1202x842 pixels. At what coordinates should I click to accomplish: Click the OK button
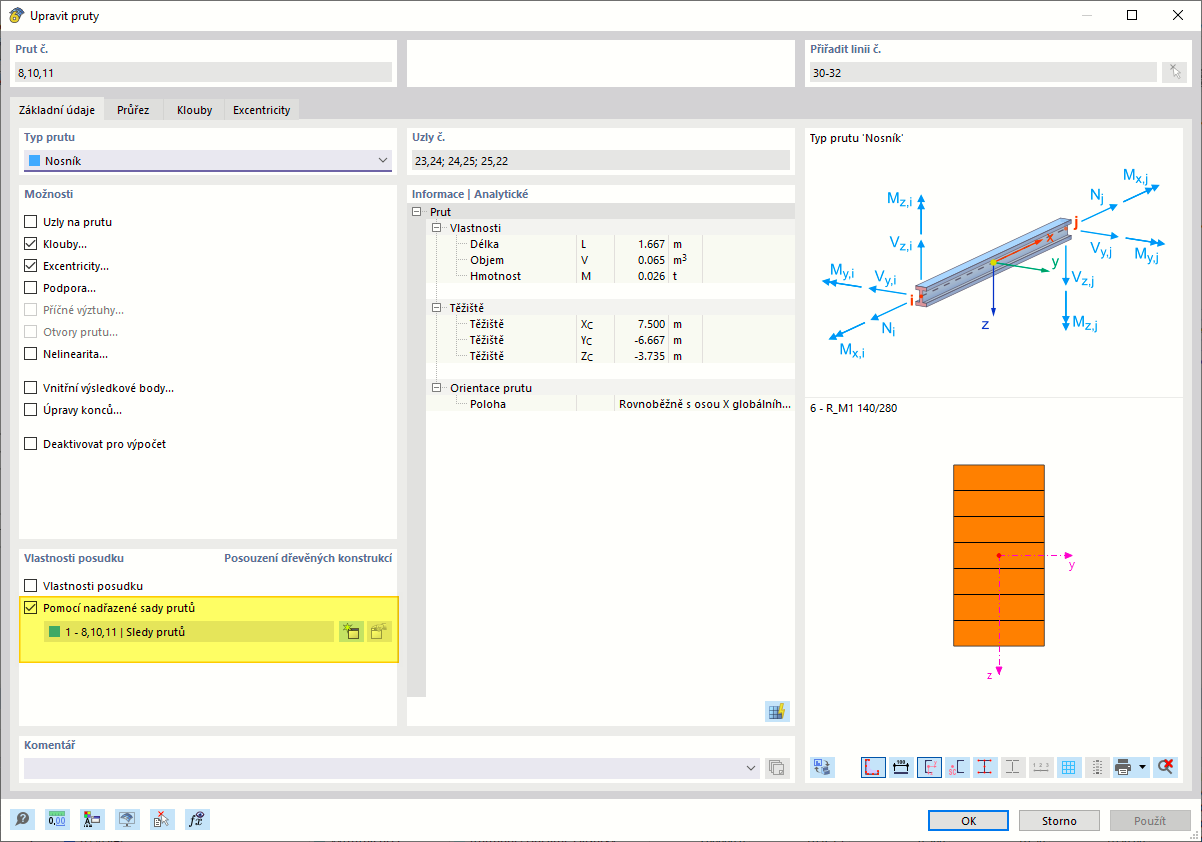tap(968, 820)
